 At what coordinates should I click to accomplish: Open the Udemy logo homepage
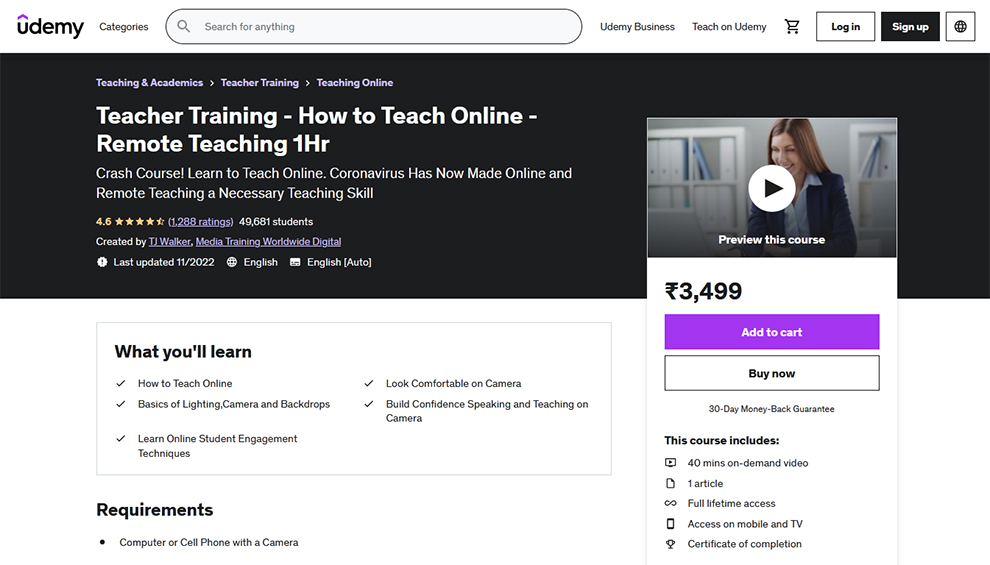click(50, 27)
